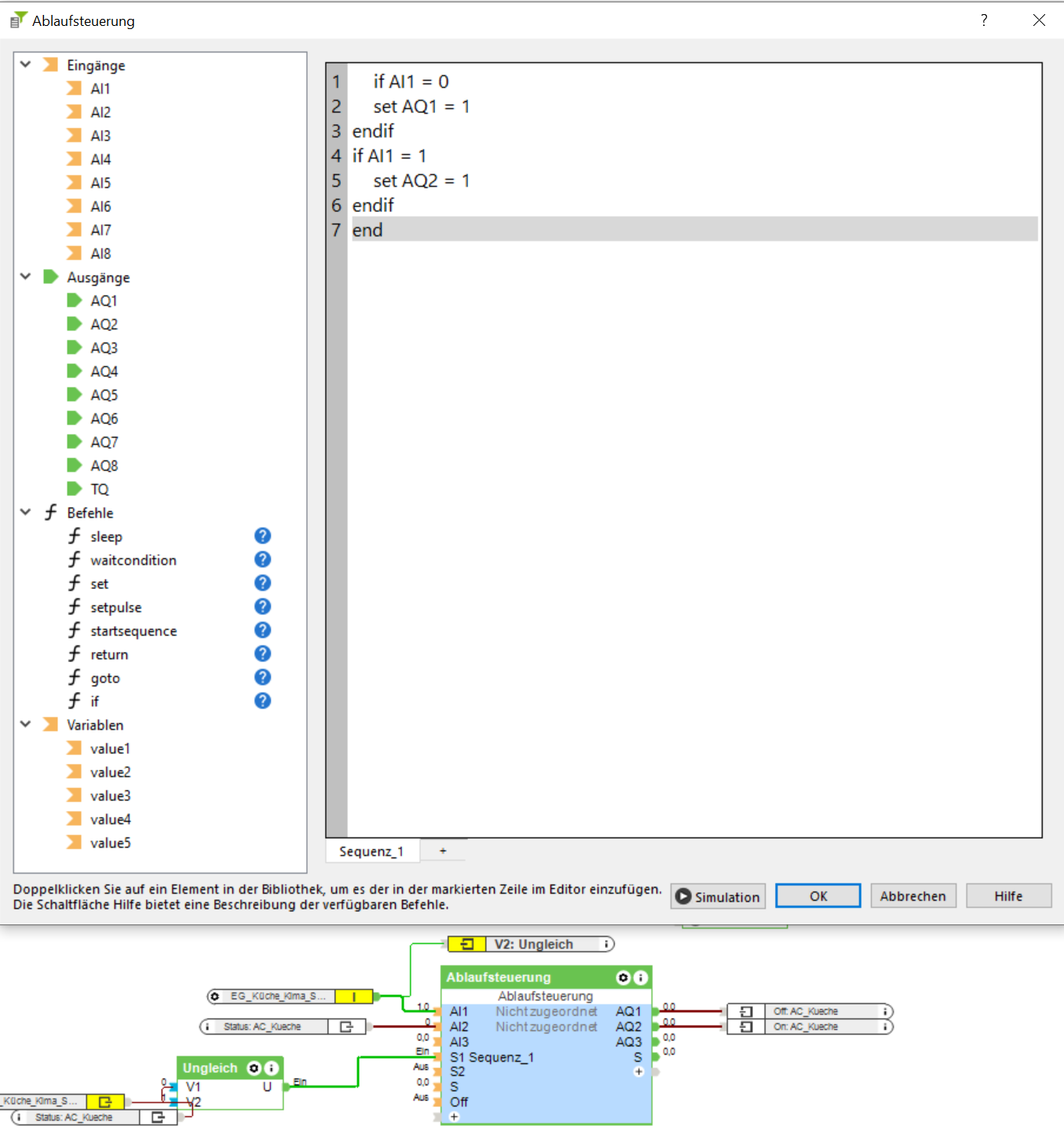
Task: Click the info icon on V2: Ungleich
Action: [606, 944]
